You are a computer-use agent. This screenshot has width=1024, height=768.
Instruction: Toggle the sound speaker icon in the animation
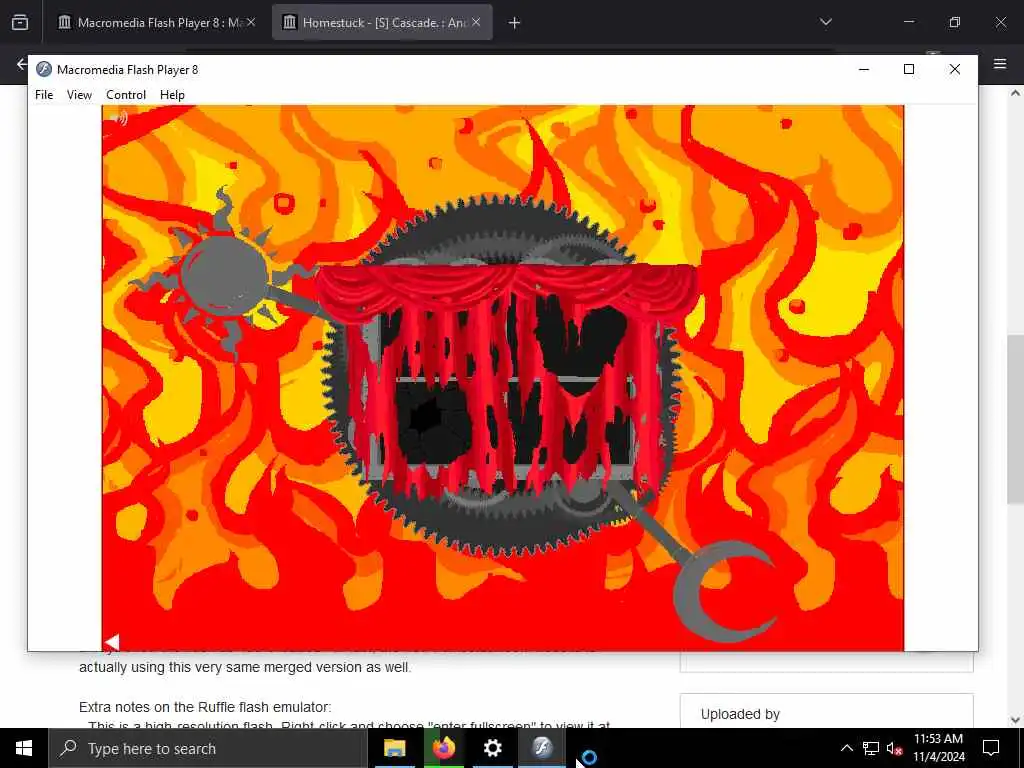(x=119, y=118)
